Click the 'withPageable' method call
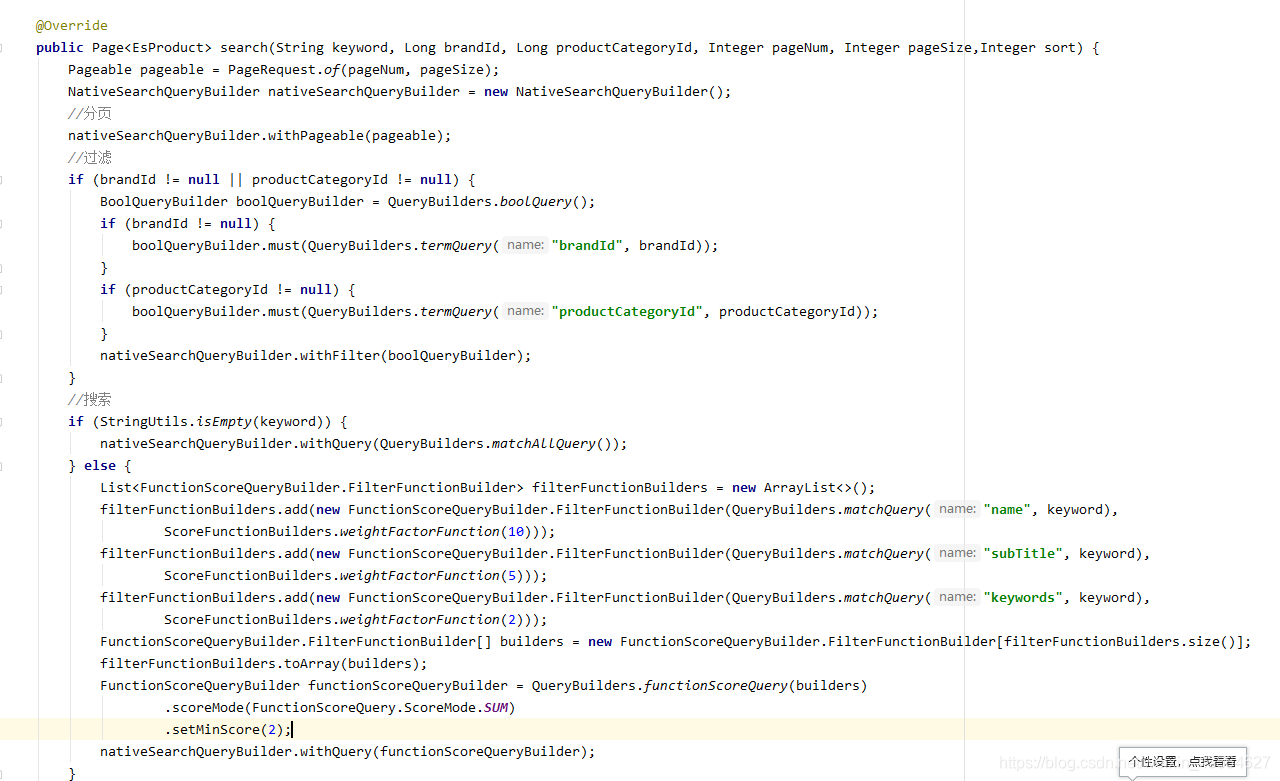The width and height of the screenshot is (1280, 781). [316, 135]
